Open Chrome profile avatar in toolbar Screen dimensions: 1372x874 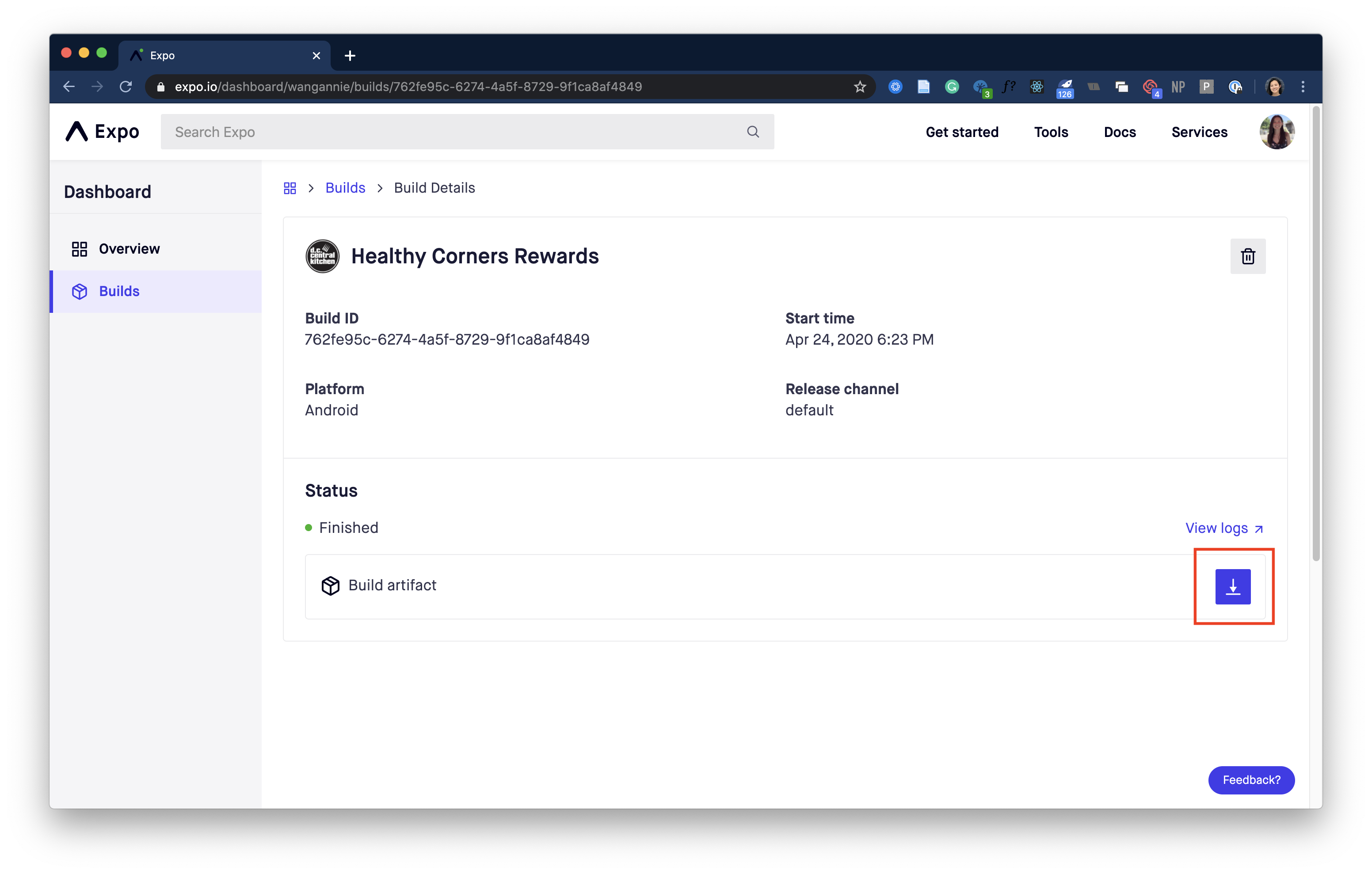click(1274, 87)
